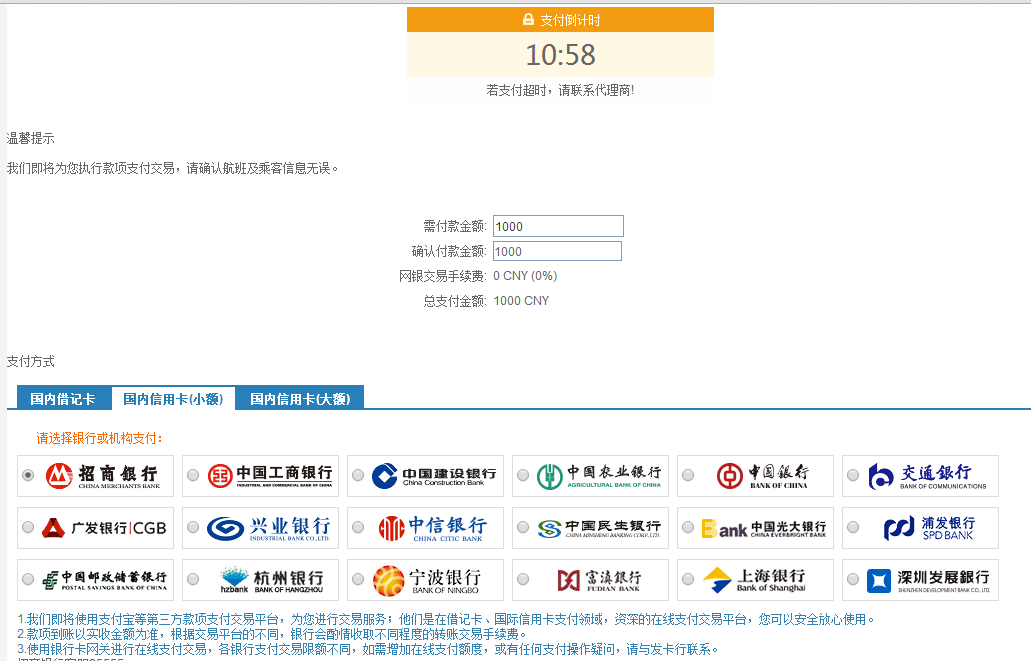Click note 3 about bank gateway limits

[368, 649]
